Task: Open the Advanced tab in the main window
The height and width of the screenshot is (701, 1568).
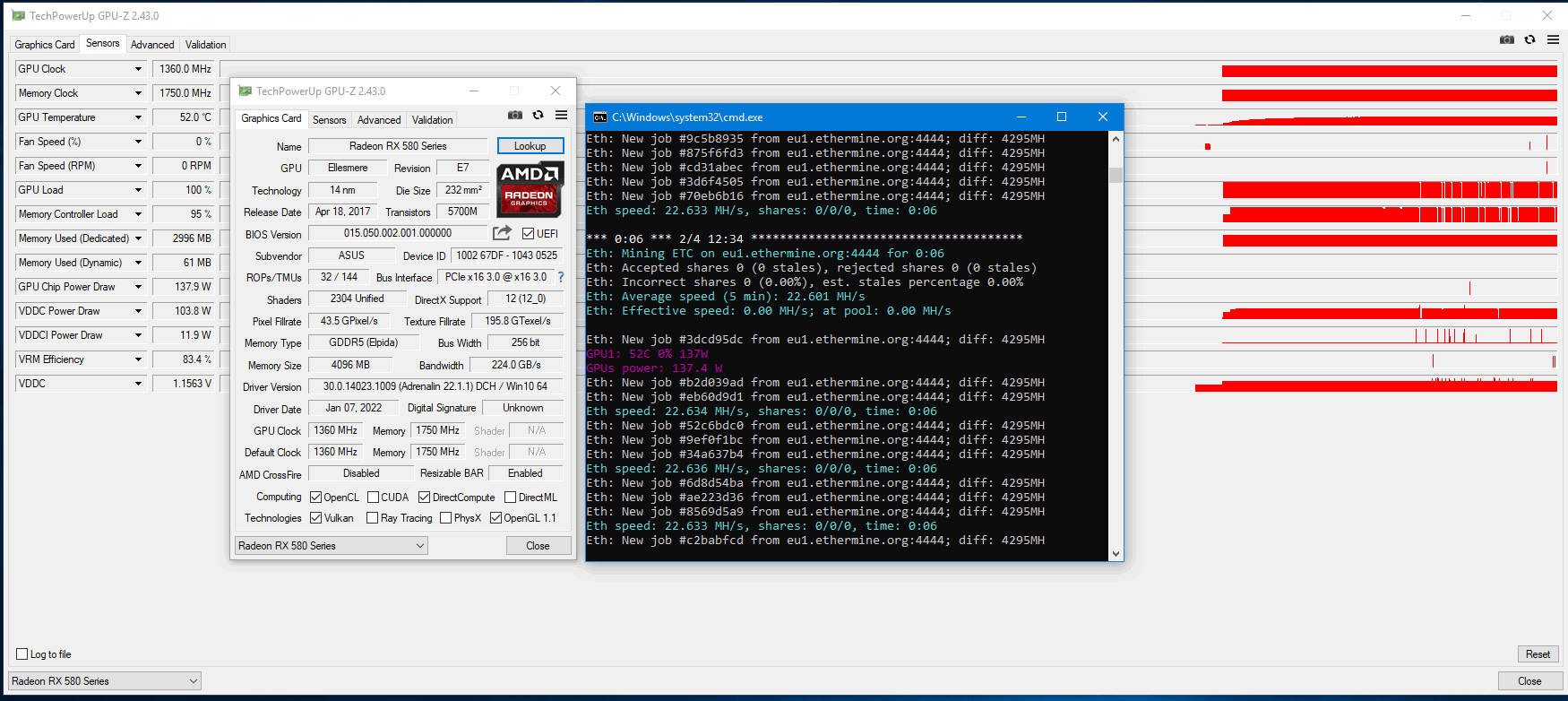Action: (152, 45)
